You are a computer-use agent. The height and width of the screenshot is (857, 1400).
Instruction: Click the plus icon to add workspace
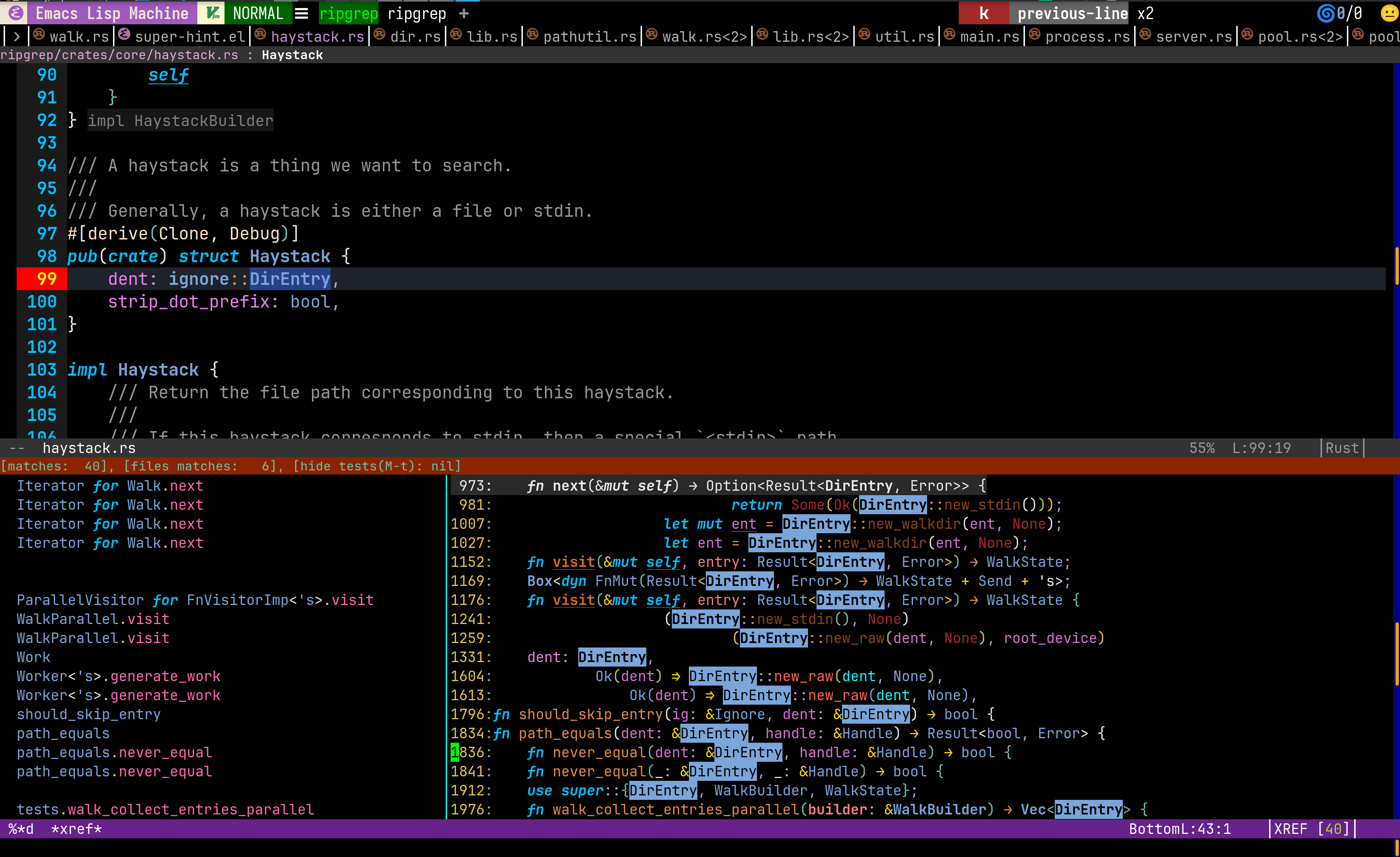464,13
